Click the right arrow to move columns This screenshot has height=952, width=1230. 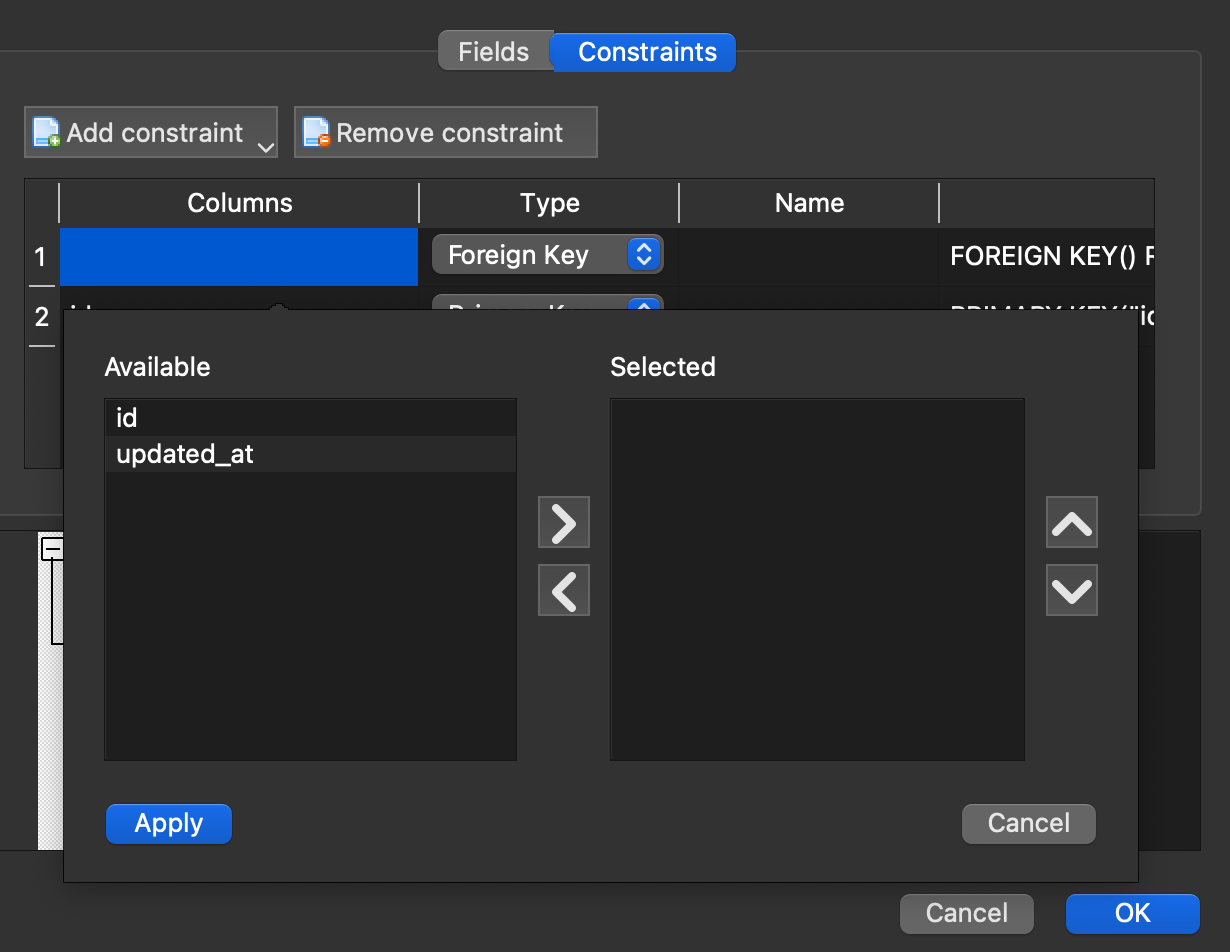[x=563, y=521]
